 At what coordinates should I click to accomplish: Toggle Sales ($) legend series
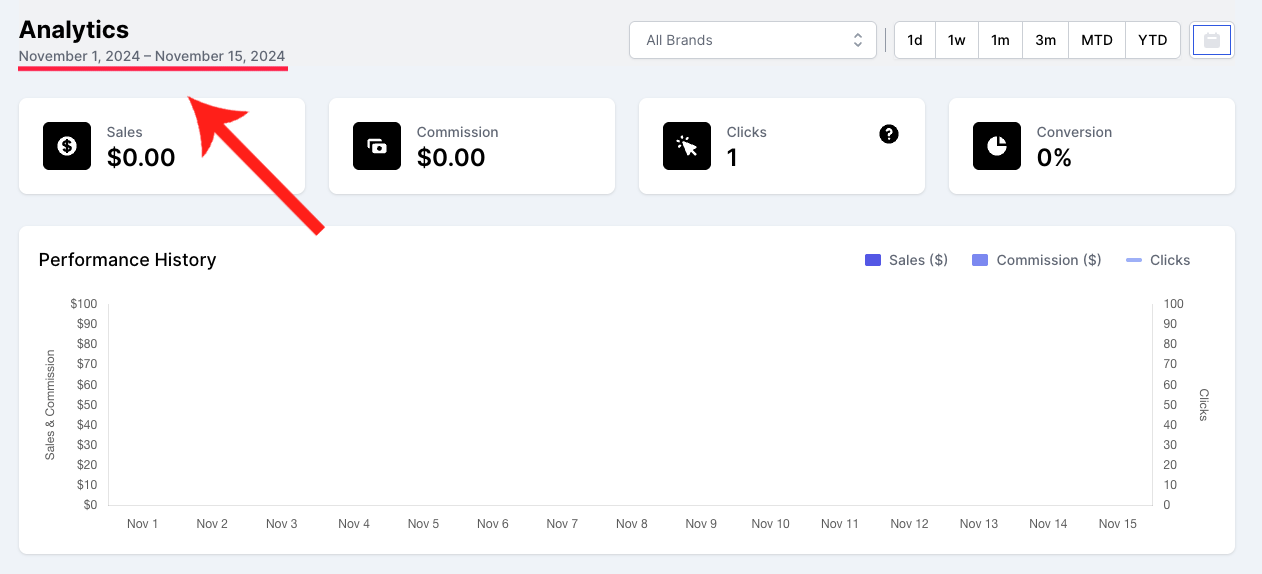[906, 260]
